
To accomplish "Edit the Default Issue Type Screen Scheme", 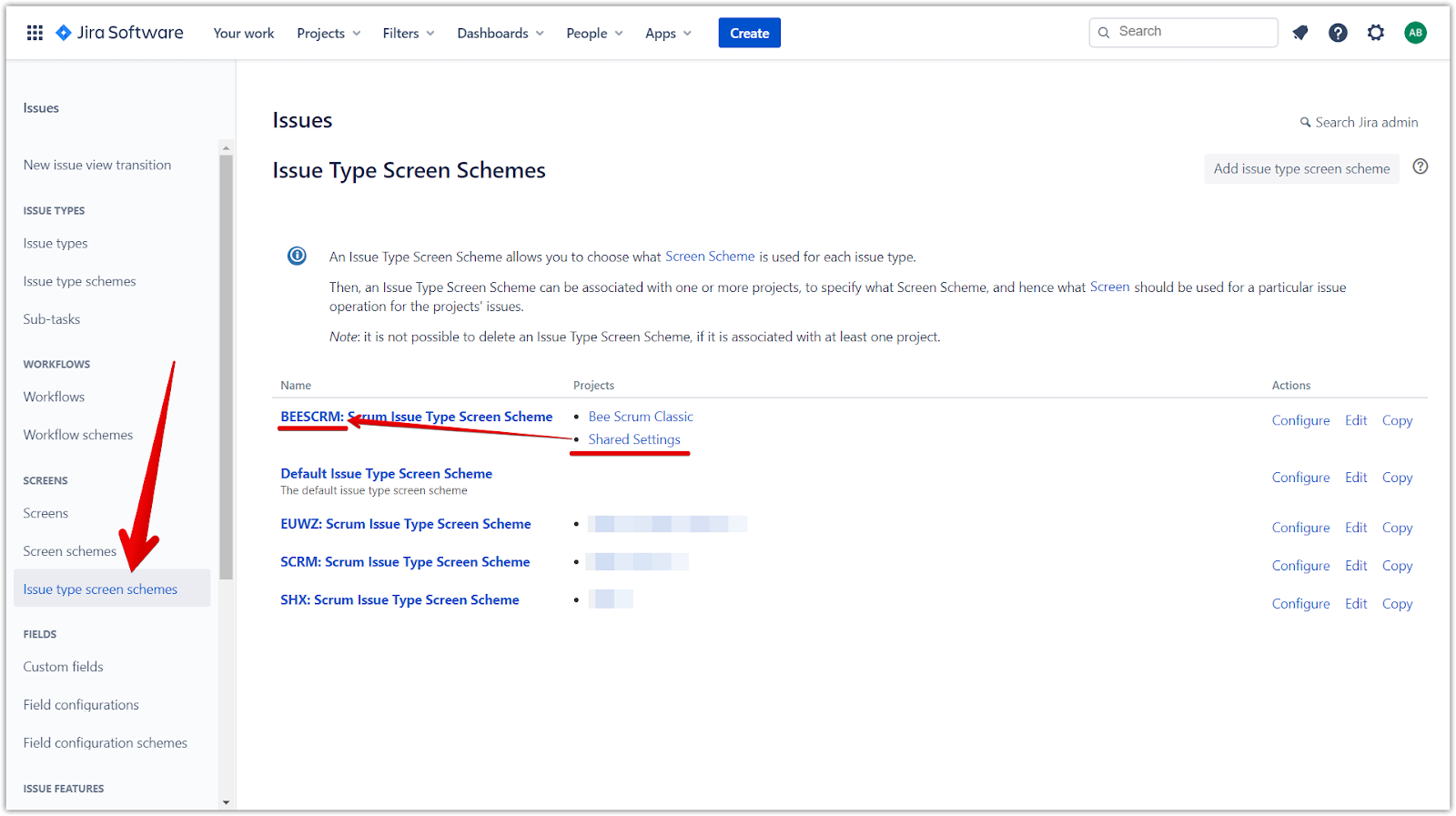I will (1356, 478).
